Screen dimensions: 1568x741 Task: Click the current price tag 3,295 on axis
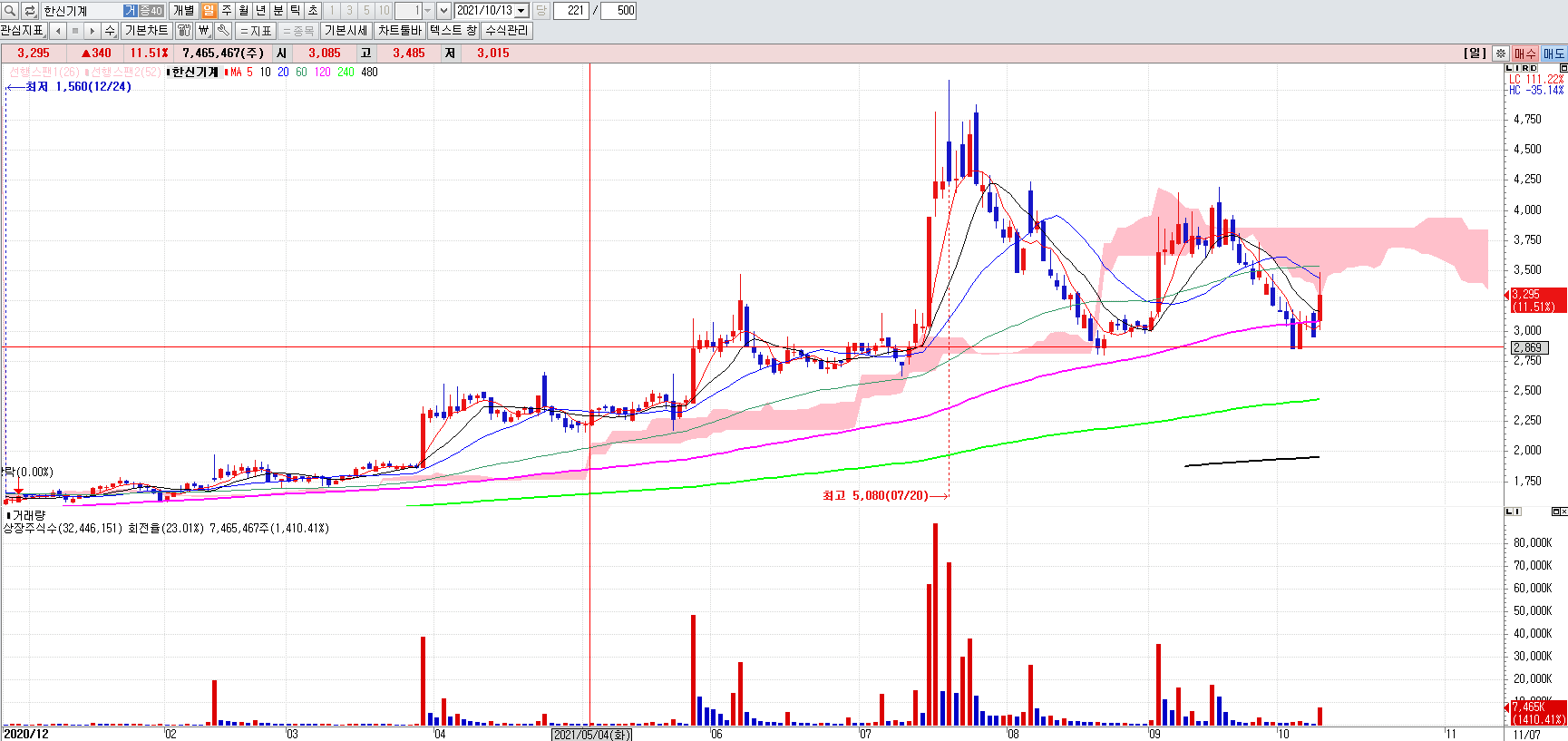pos(1538,300)
